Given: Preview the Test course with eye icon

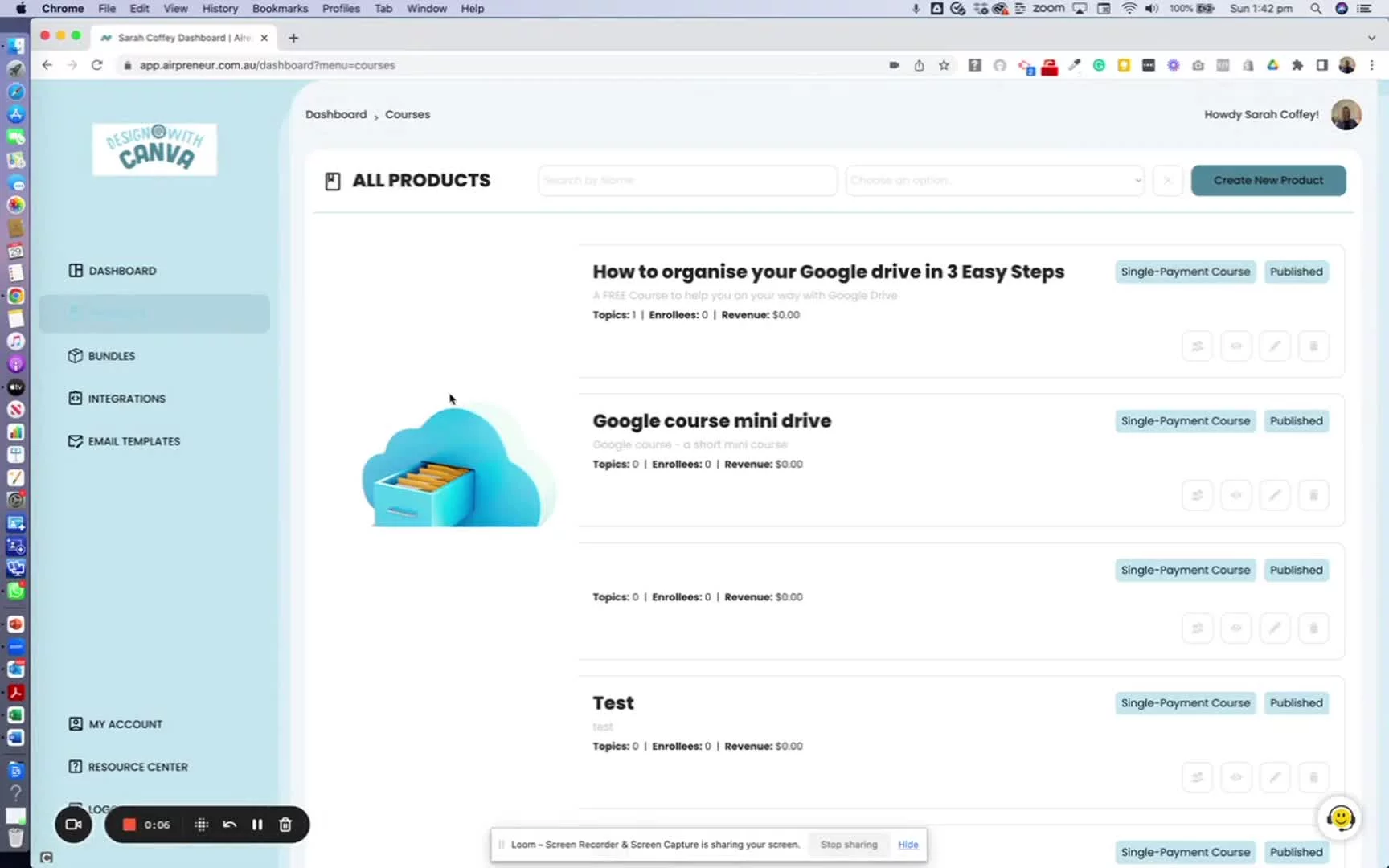Looking at the screenshot, I should (x=1236, y=777).
